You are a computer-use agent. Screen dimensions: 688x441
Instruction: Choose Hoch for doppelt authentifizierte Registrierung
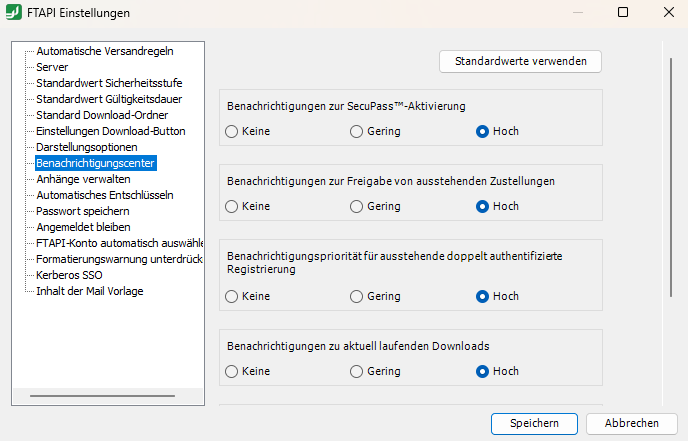pos(483,296)
